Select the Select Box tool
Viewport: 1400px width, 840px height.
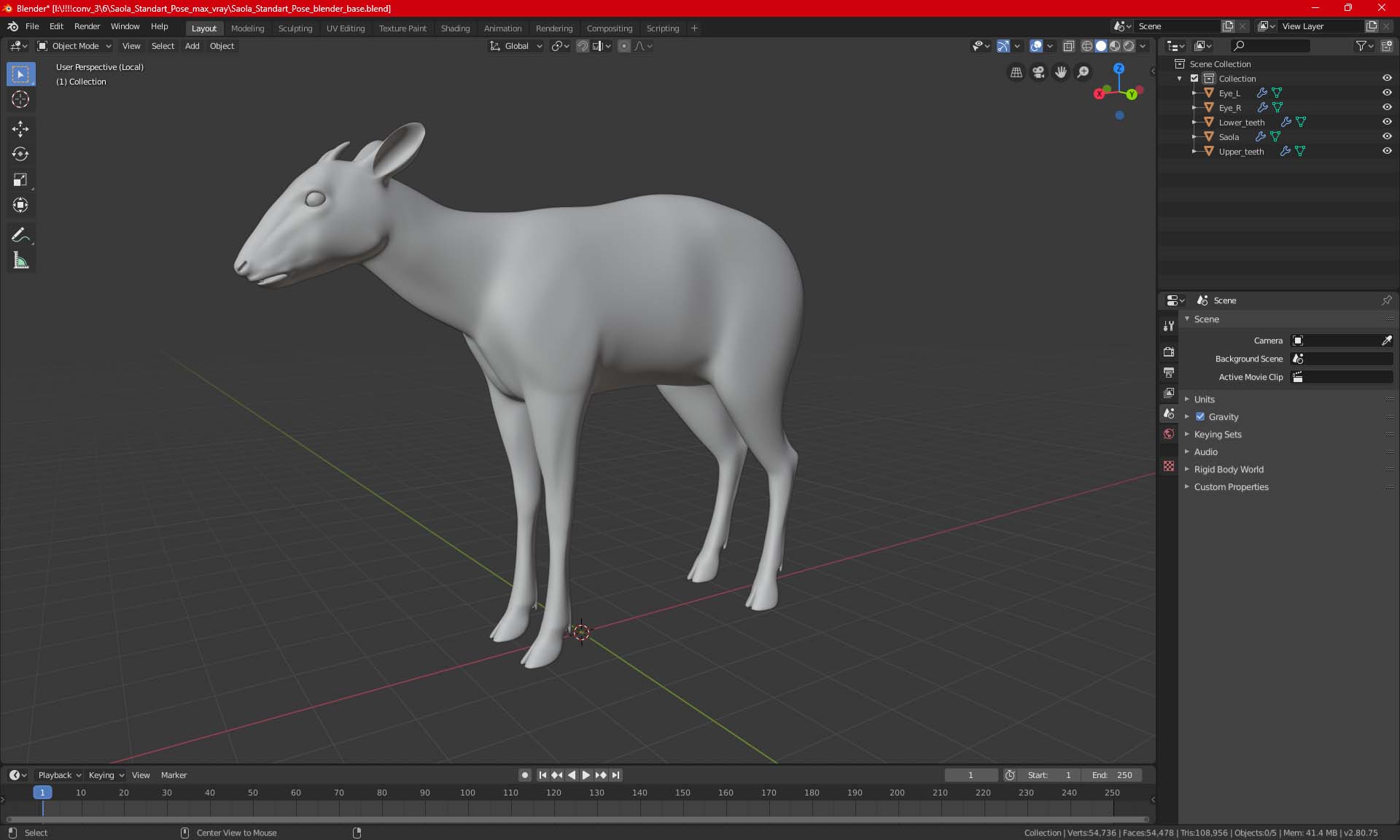click(x=20, y=74)
